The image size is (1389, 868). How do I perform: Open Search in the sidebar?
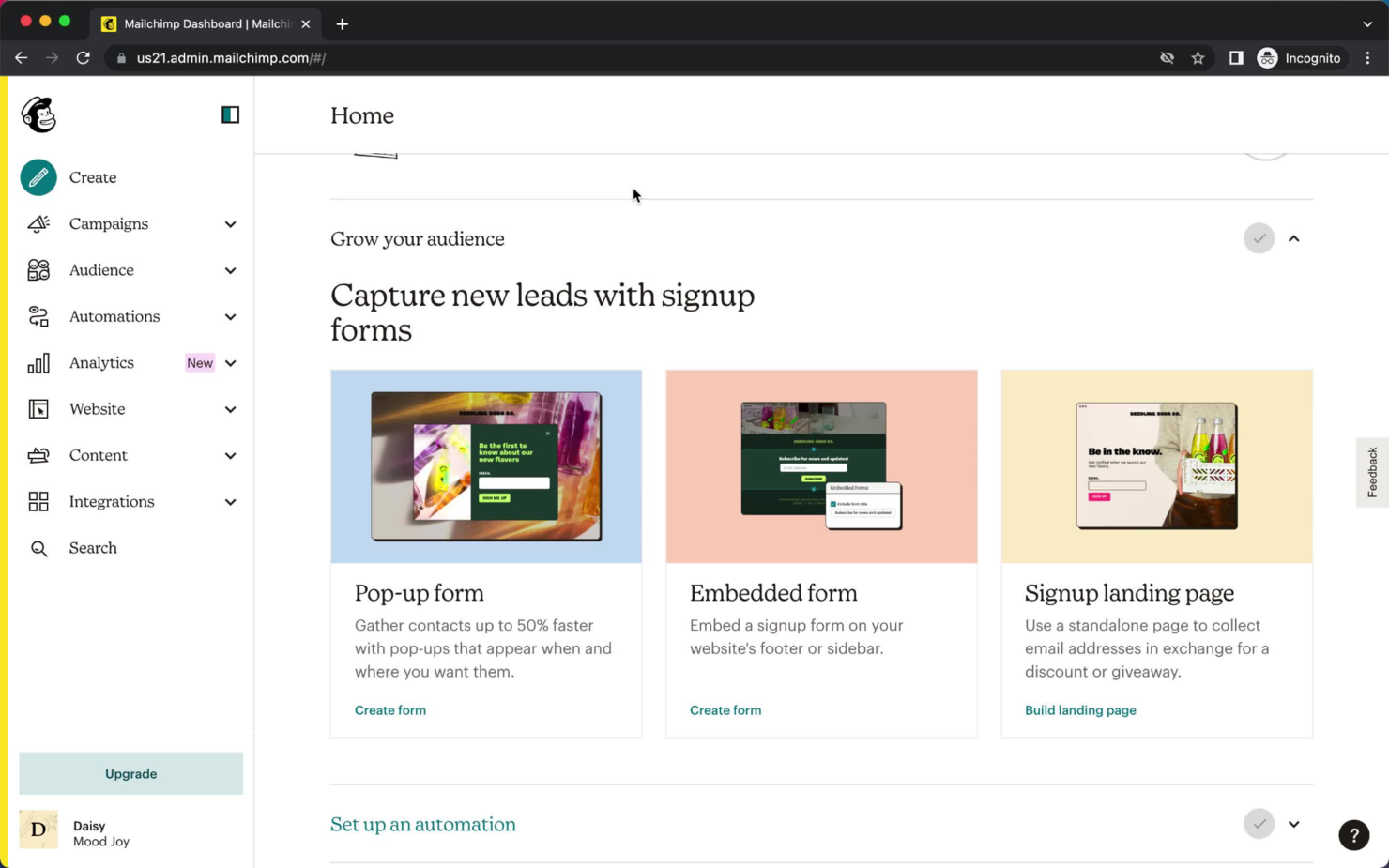(x=93, y=548)
